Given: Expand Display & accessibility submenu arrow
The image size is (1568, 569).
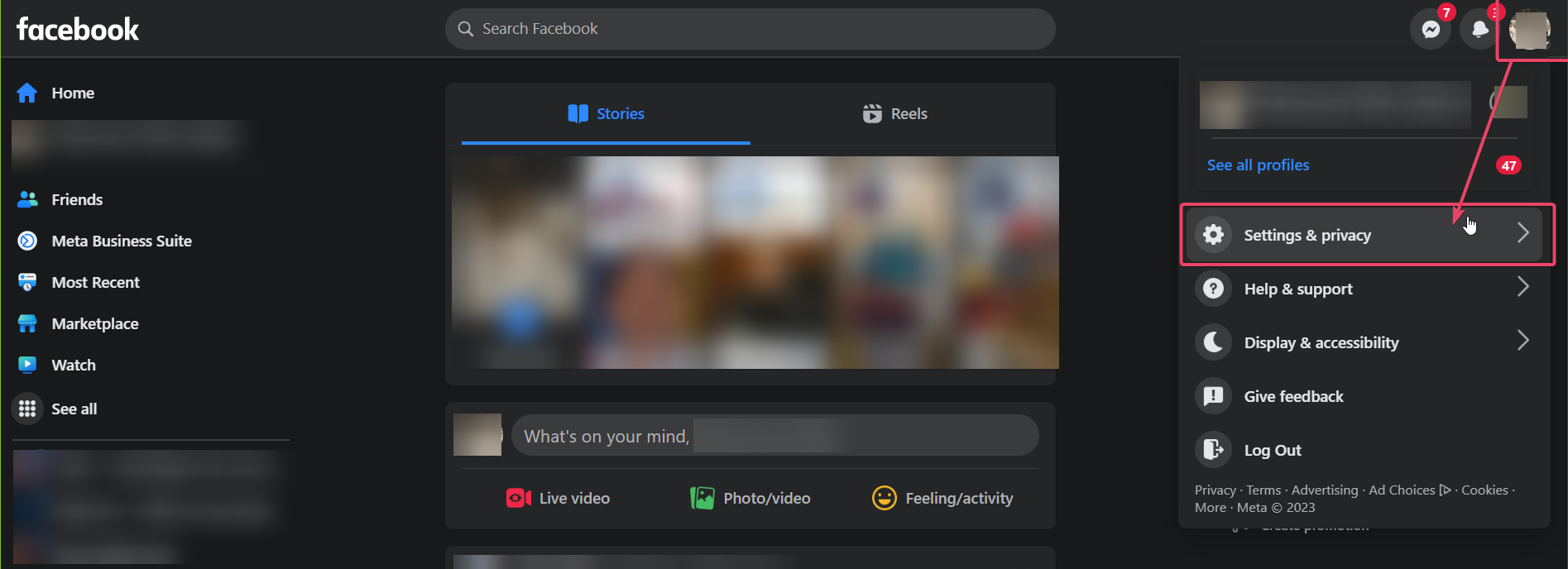Looking at the screenshot, I should point(1522,341).
